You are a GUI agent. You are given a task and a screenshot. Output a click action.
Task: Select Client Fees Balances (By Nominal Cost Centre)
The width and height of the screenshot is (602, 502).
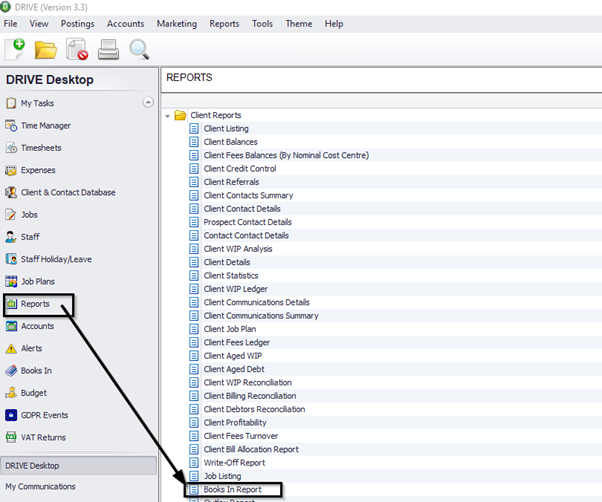coord(286,155)
